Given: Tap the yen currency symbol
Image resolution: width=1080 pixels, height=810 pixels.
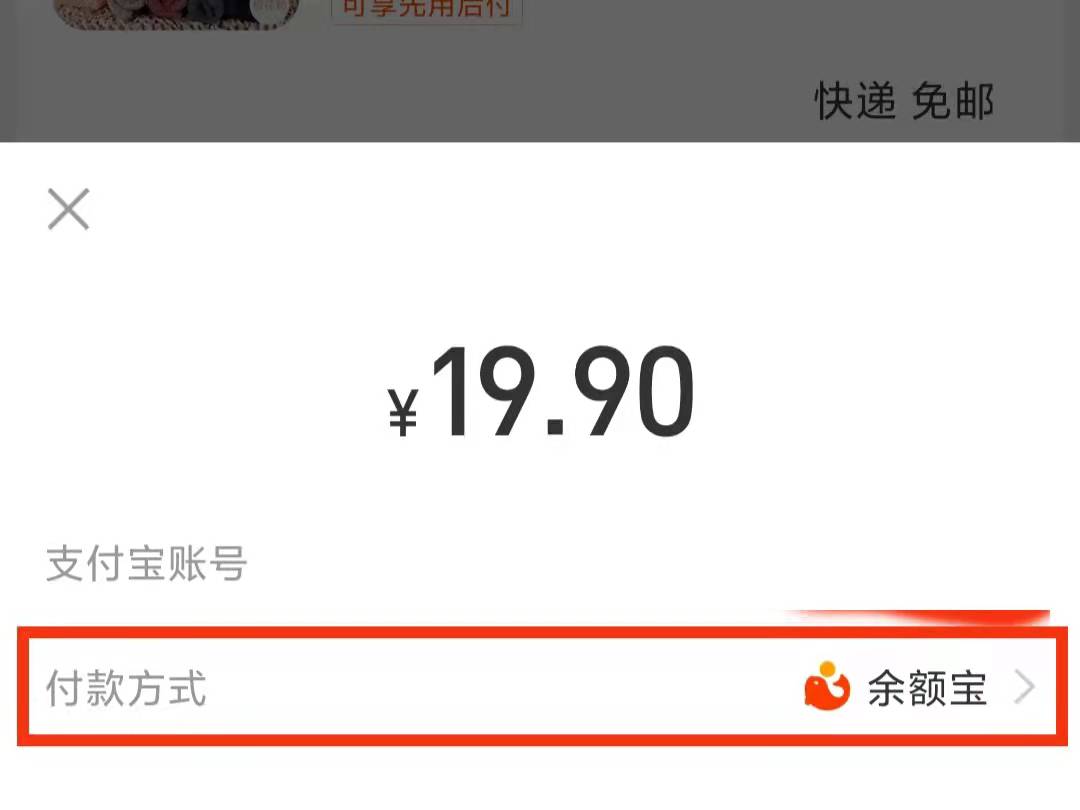Looking at the screenshot, I should point(403,412).
